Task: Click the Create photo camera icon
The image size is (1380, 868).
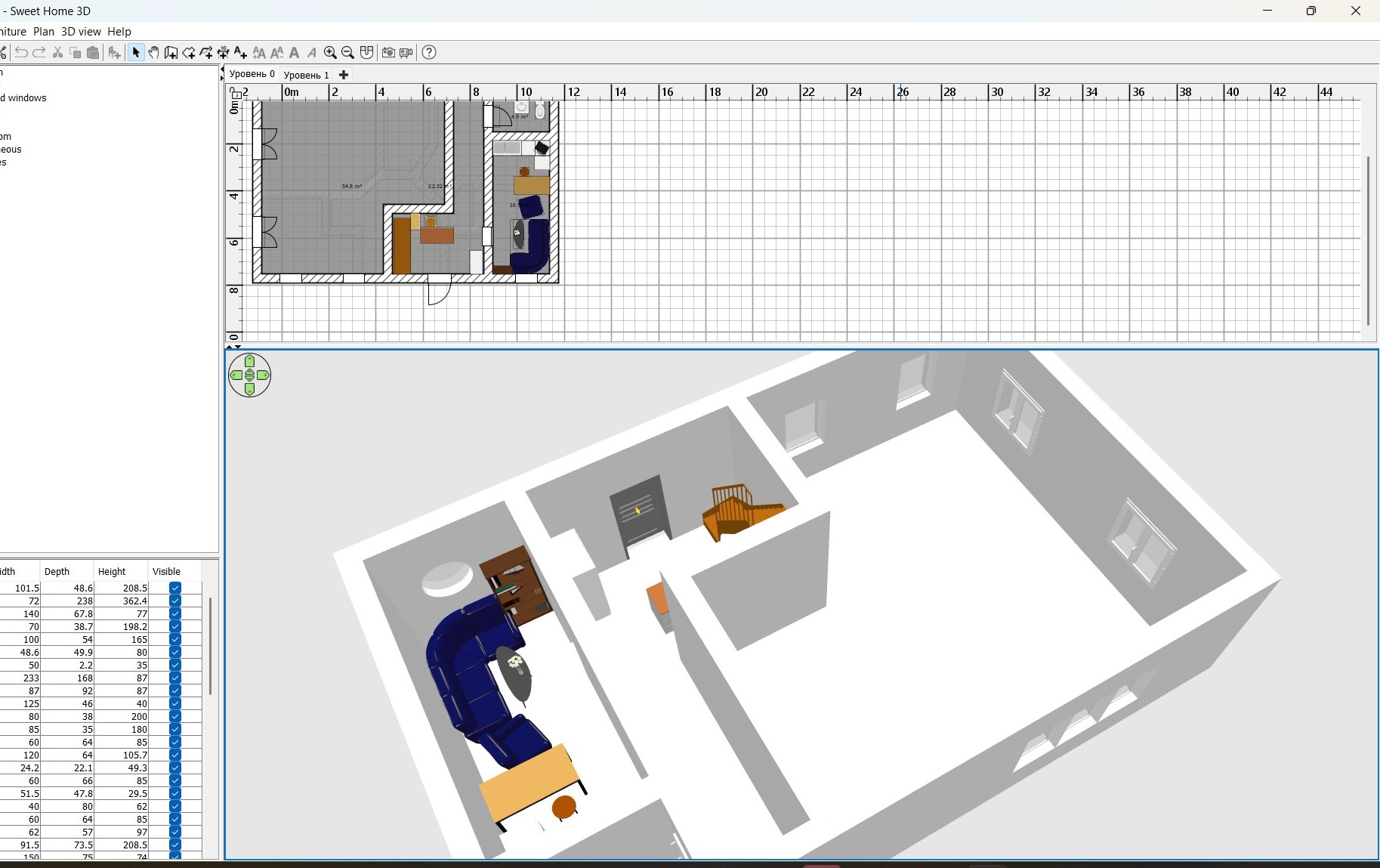Action: (388, 52)
